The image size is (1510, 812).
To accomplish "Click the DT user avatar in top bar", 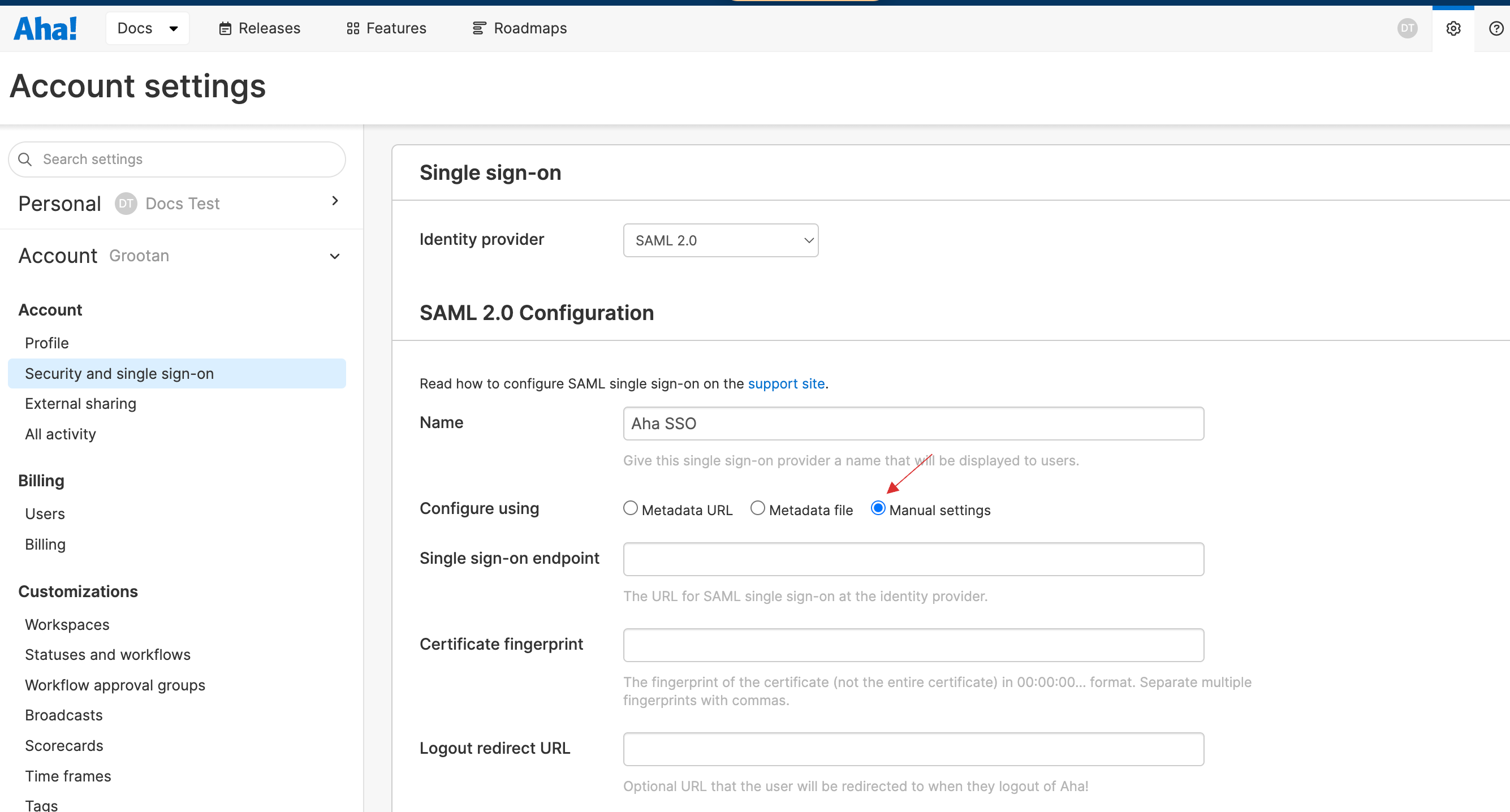I will pos(1408,28).
